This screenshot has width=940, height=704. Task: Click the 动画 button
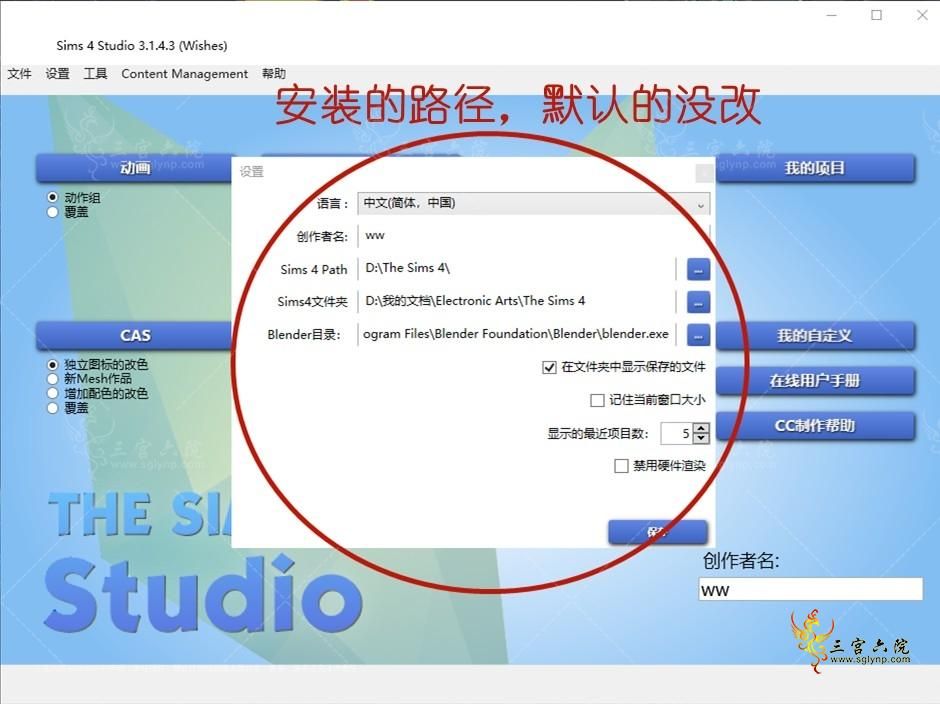point(134,168)
